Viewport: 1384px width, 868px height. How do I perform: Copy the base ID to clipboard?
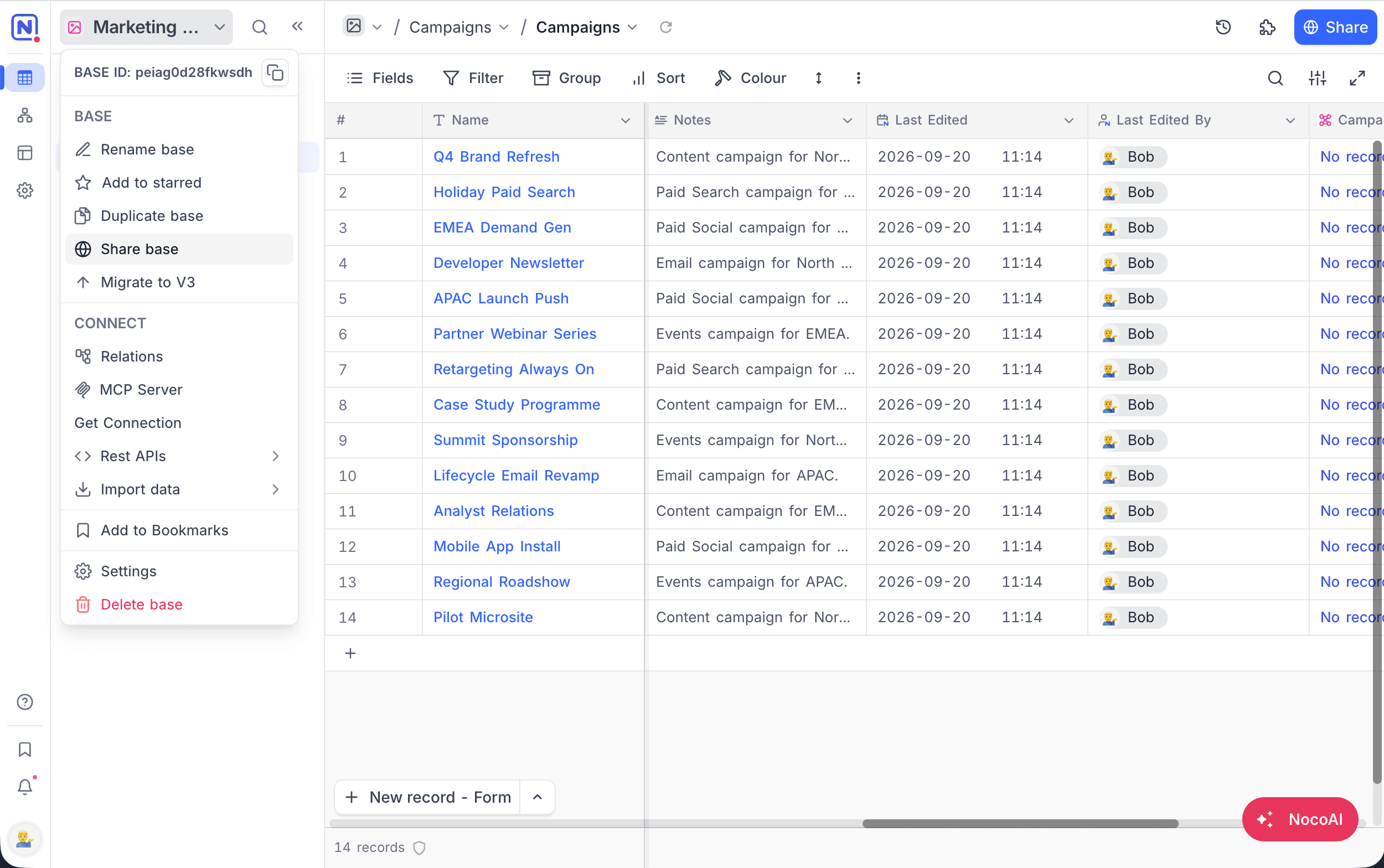click(275, 73)
